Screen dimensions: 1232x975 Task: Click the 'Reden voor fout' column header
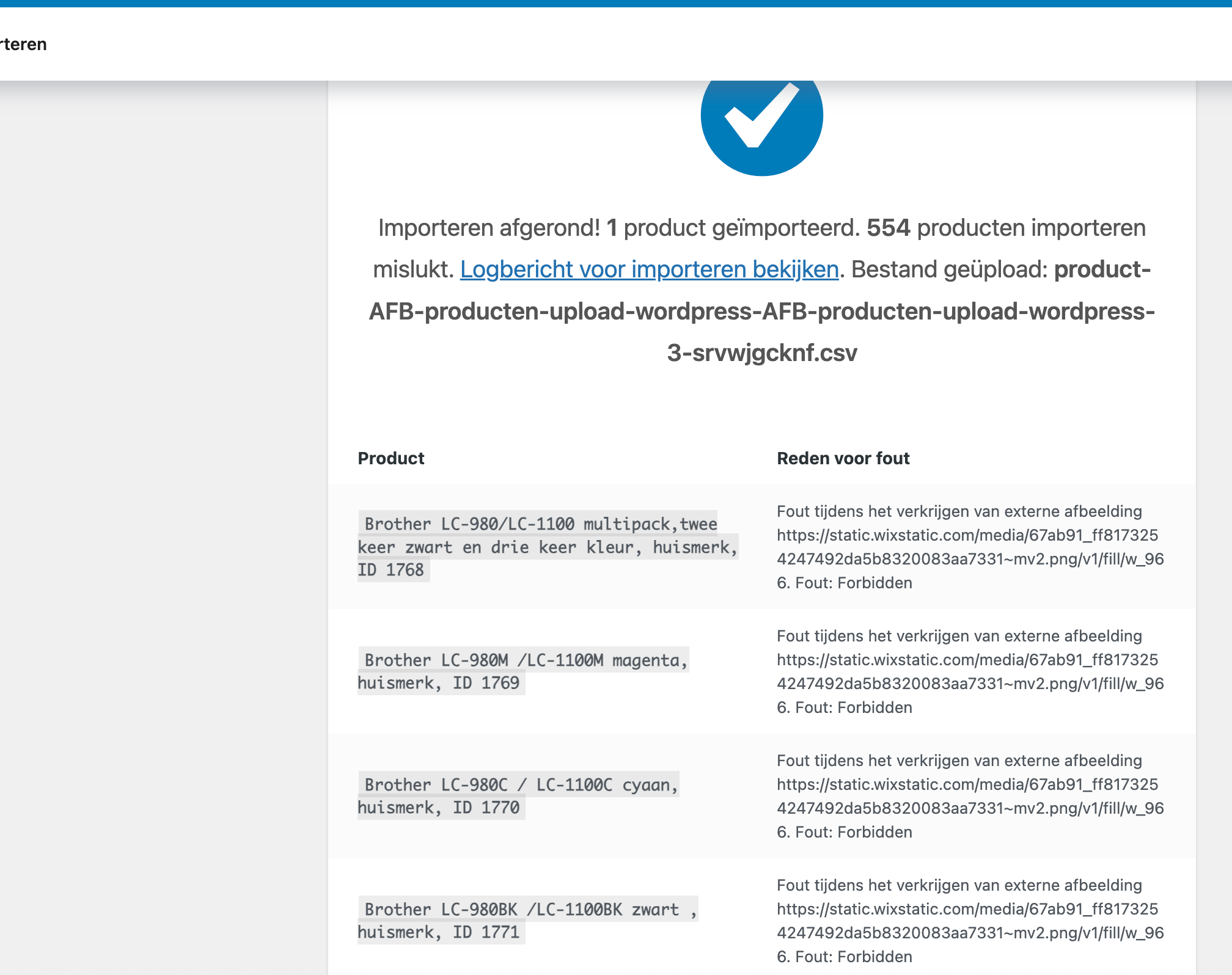843,458
